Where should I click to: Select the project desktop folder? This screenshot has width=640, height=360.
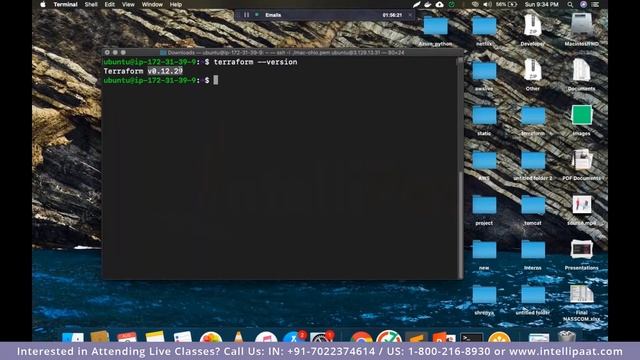coord(484,205)
